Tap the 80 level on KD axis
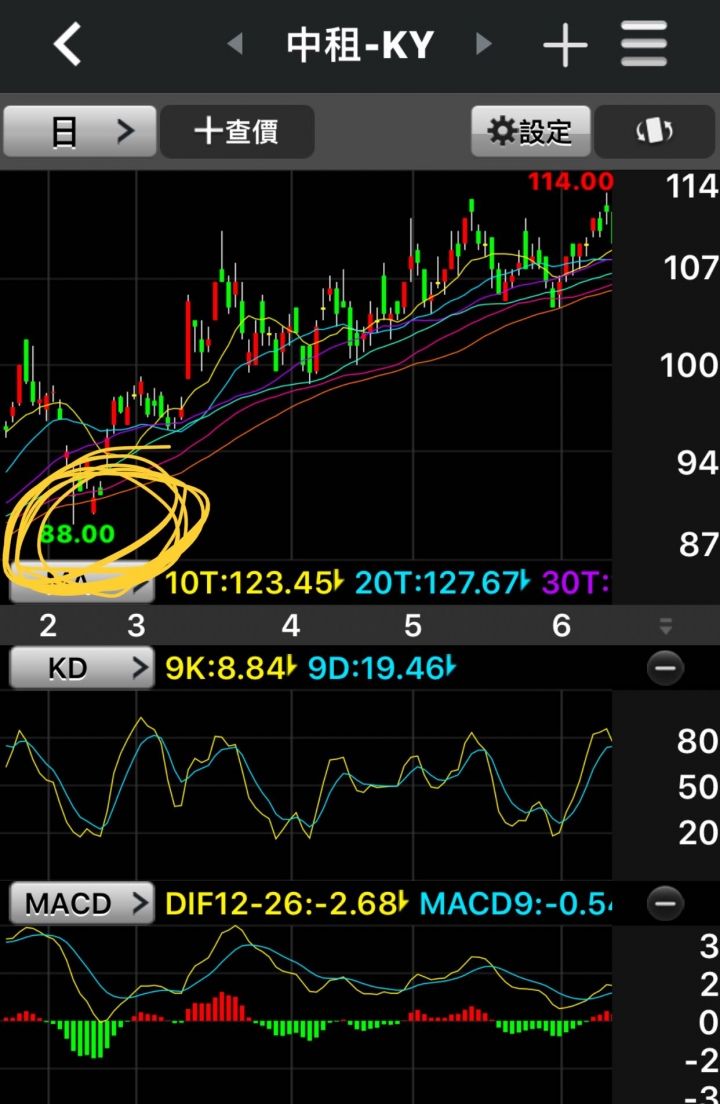The image size is (720, 1104). click(x=697, y=741)
